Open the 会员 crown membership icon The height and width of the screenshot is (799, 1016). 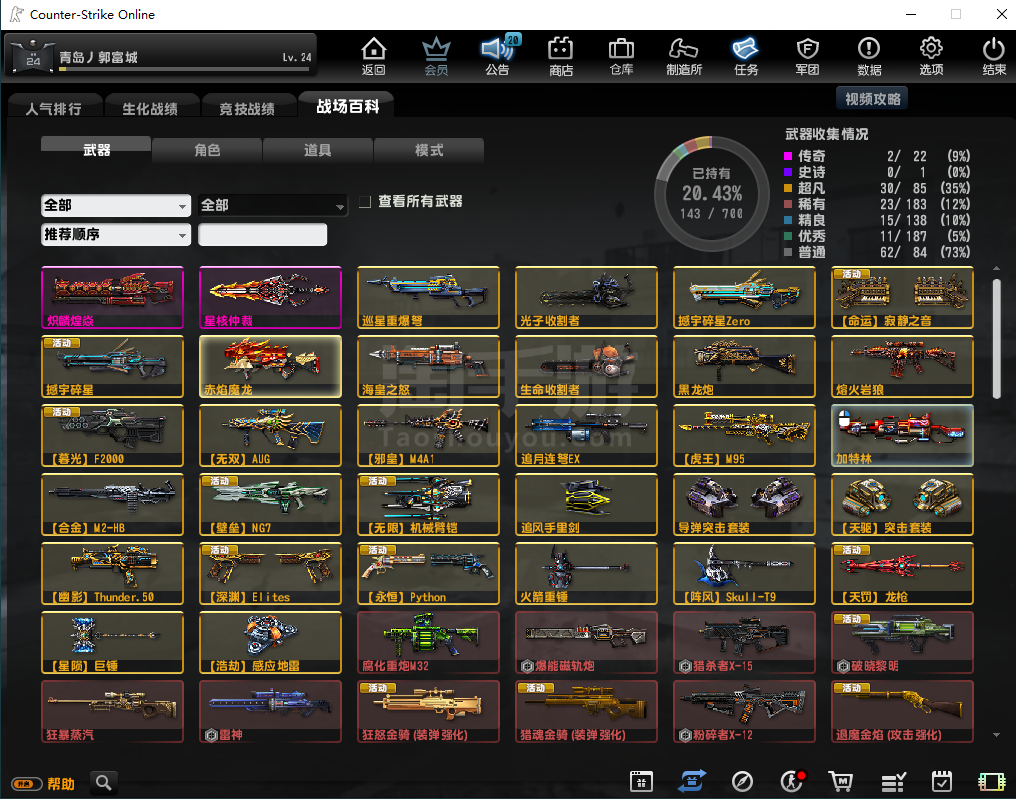(x=436, y=56)
